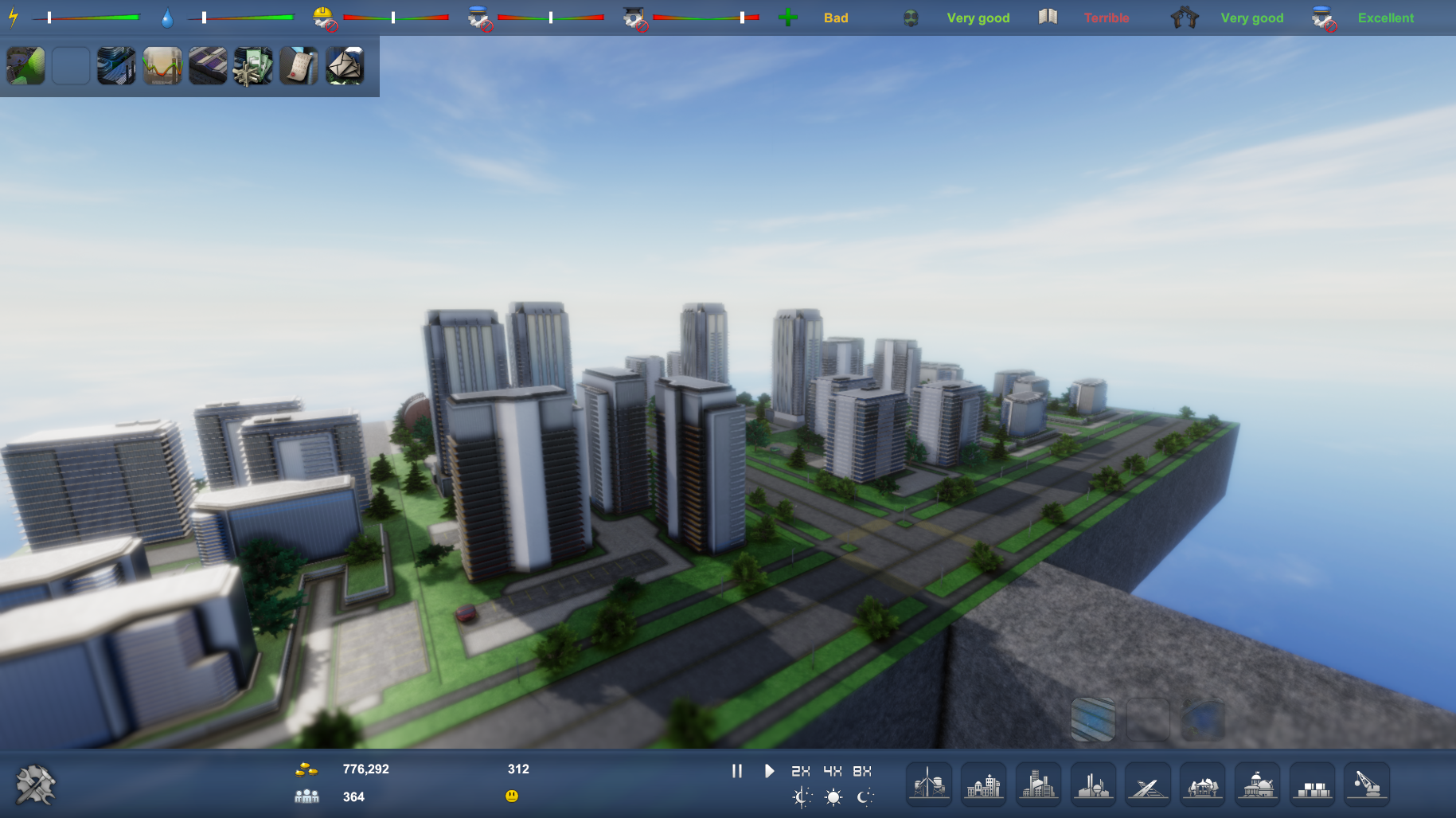Image resolution: width=1456 pixels, height=818 pixels.
Task: Click the blue cap worker icon in top bar center
Action: click(480, 18)
